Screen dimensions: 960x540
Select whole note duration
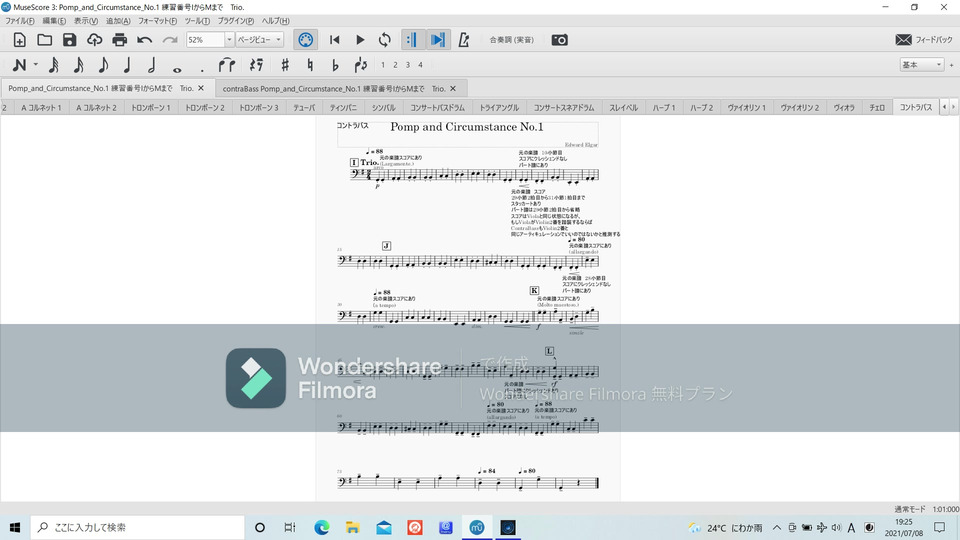(x=177, y=69)
